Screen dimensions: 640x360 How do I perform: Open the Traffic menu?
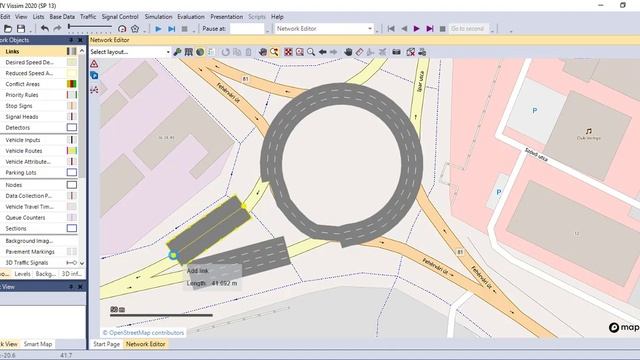click(x=88, y=17)
